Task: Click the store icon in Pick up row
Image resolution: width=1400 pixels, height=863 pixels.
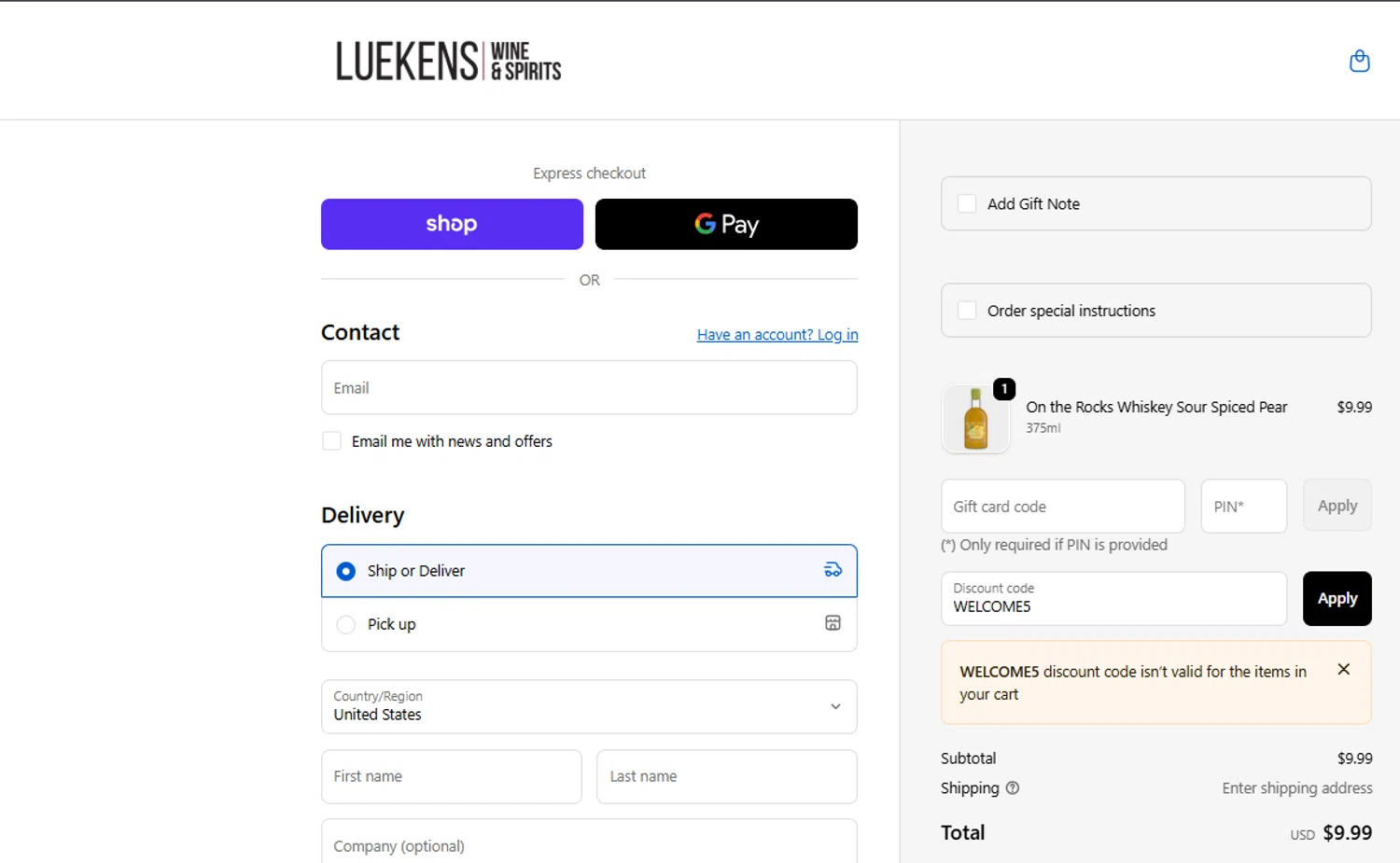Action: tap(833, 623)
